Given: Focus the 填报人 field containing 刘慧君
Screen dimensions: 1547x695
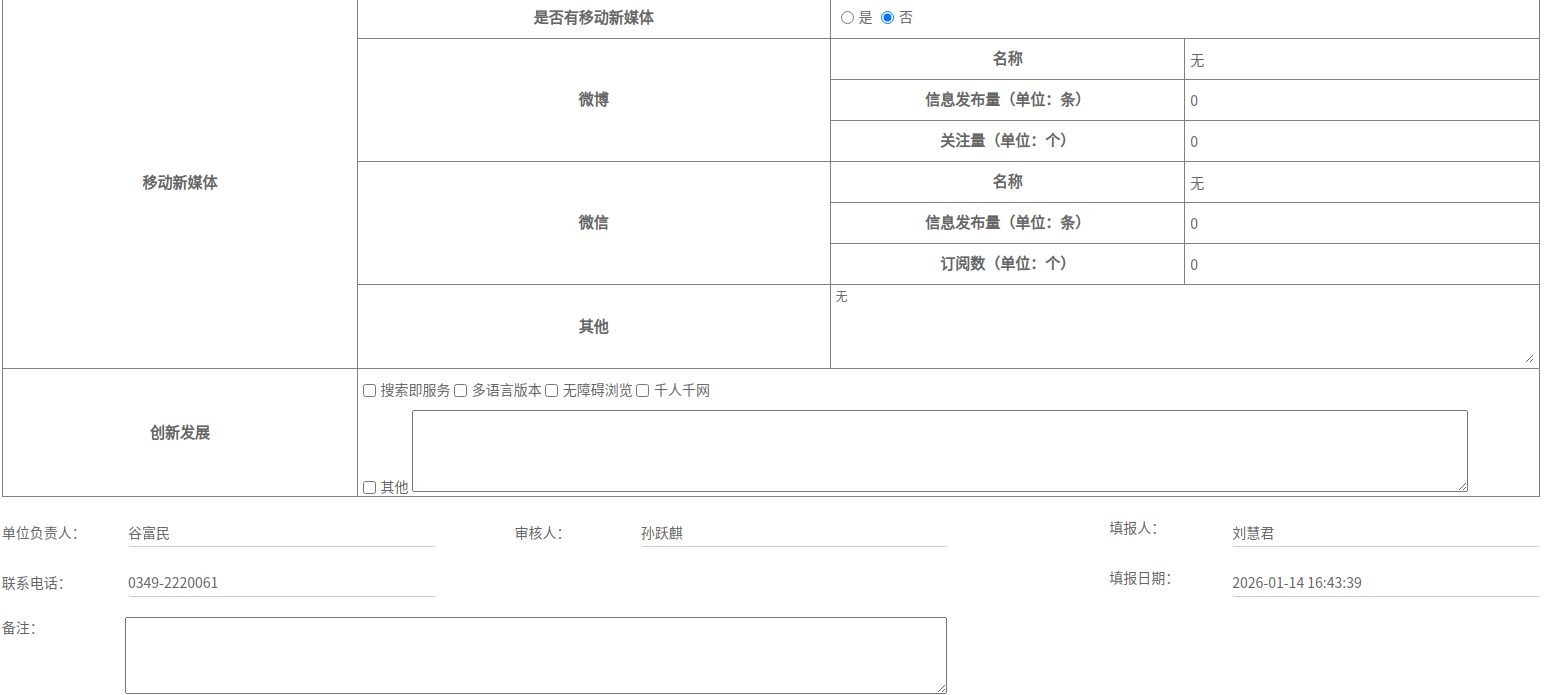Looking at the screenshot, I should [1384, 534].
